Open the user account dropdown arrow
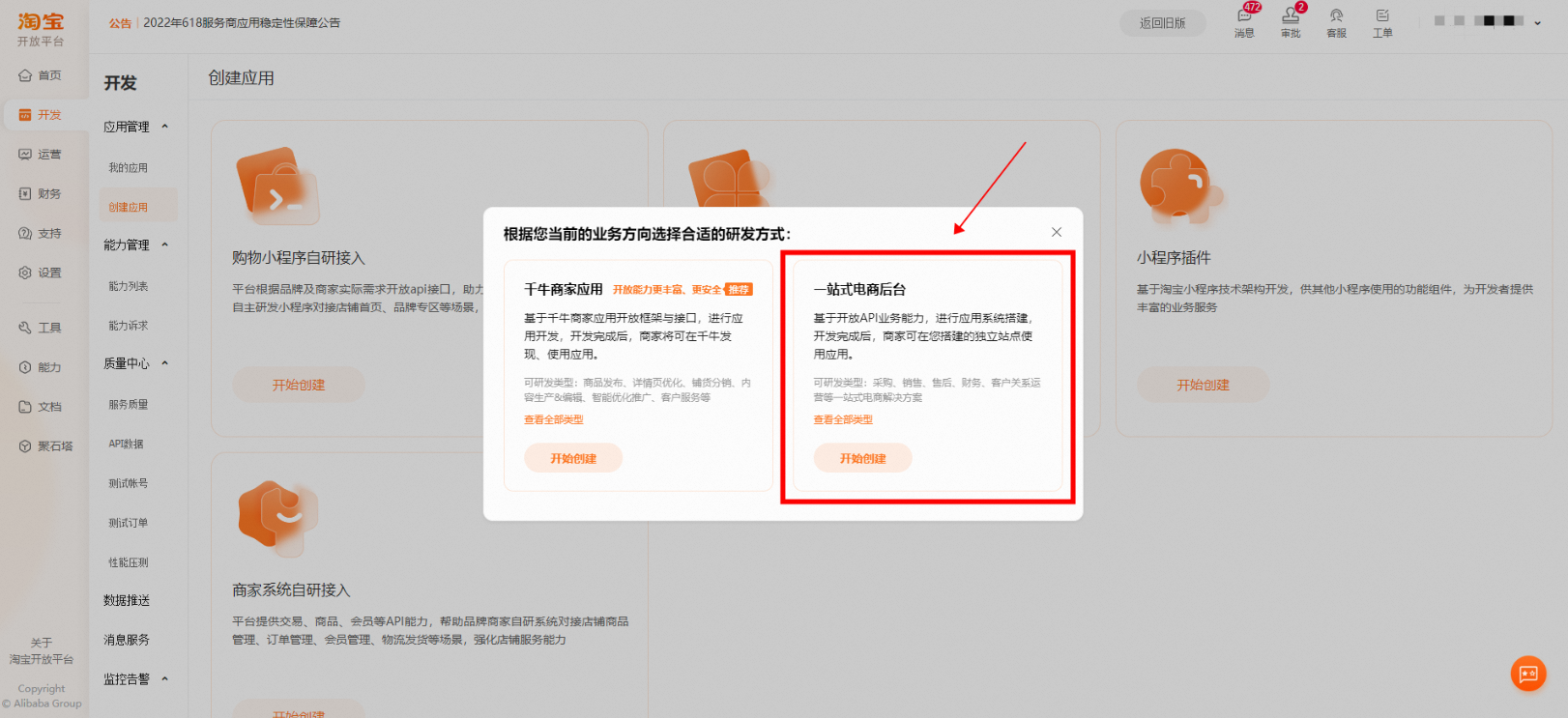Screen dimensions: 1568x718 [1538, 22]
